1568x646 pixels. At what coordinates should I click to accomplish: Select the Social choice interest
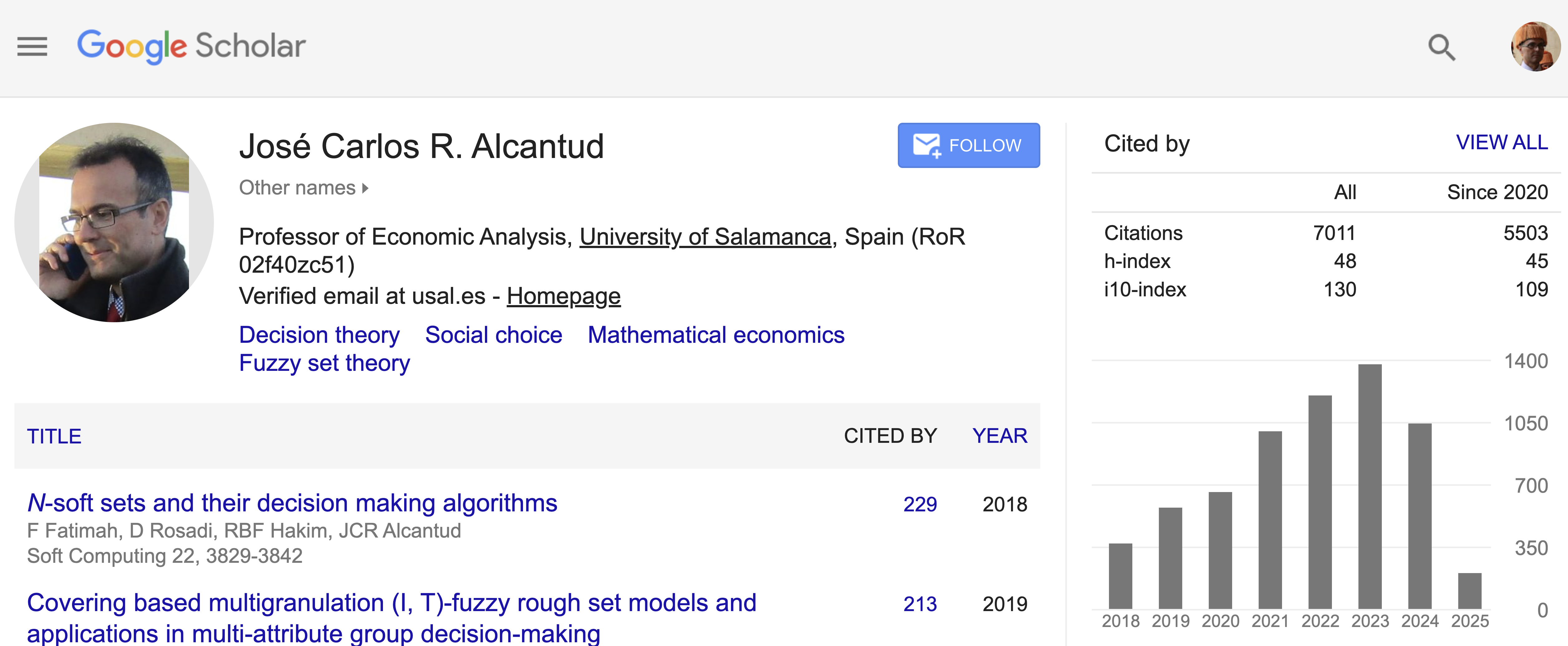(x=493, y=335)
